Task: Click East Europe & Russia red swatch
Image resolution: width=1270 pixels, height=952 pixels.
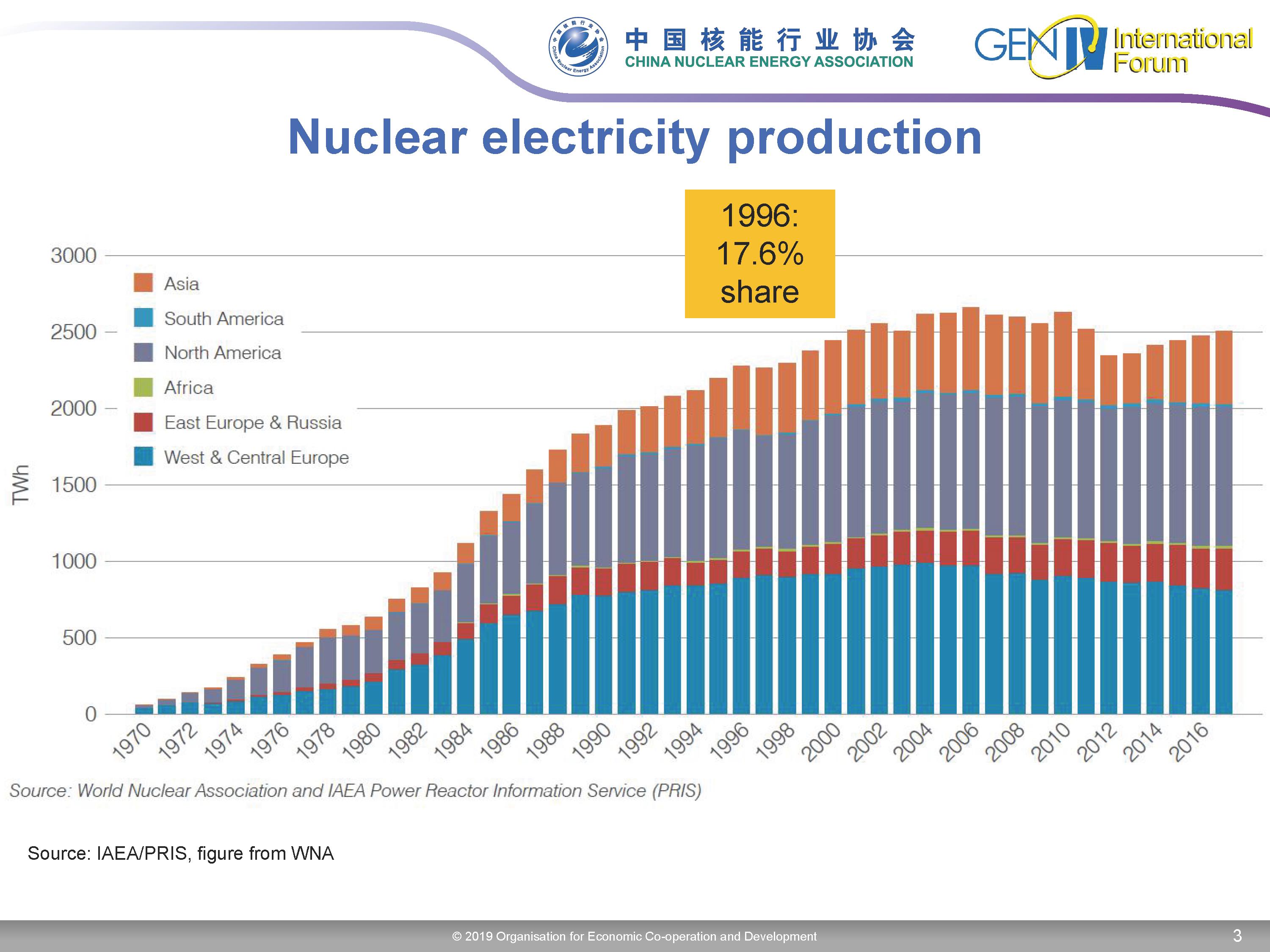Action: coord(143,422)
